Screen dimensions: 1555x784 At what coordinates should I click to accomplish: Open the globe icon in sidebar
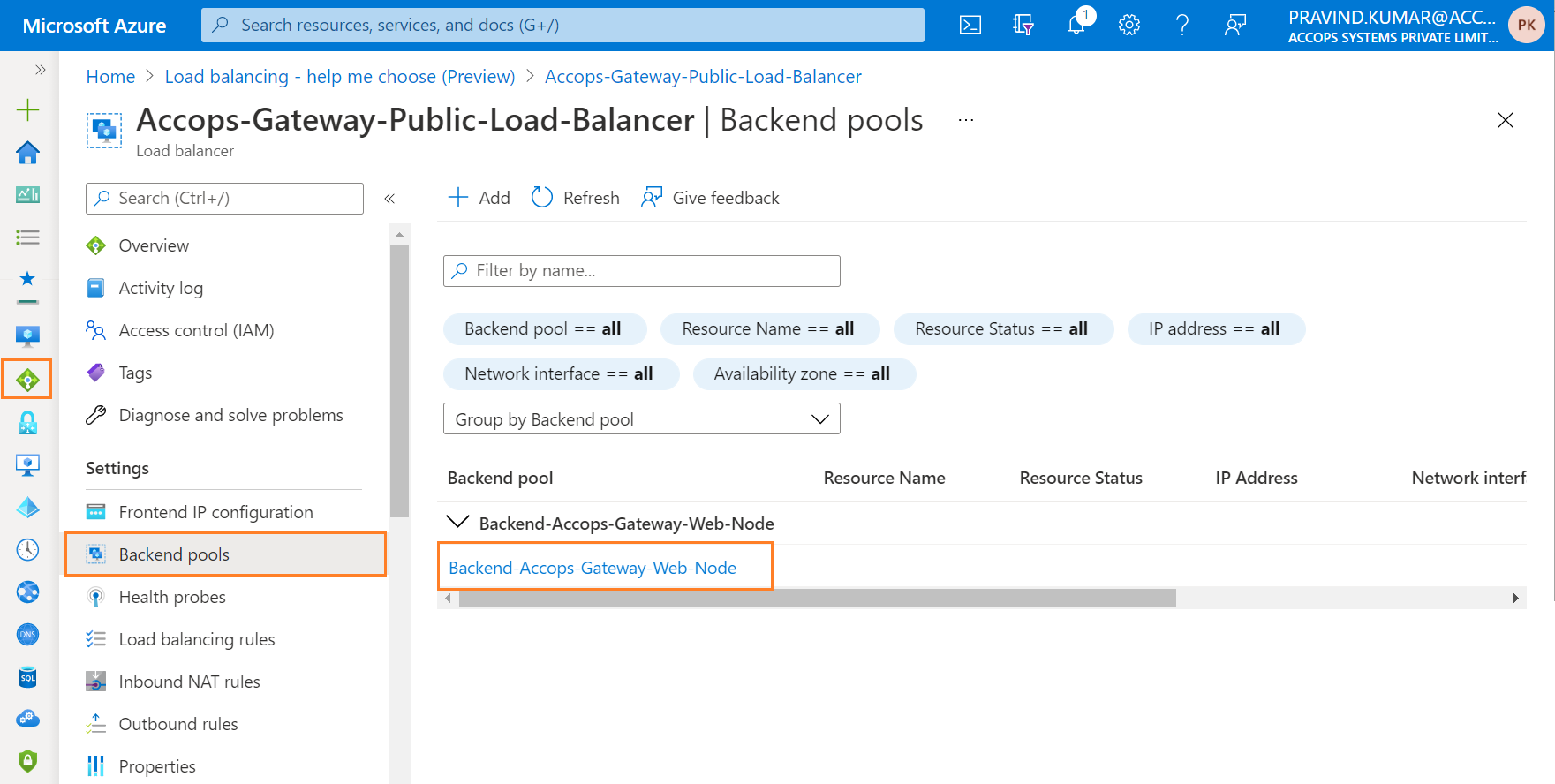pyautogui.click(x=28, y=592)
